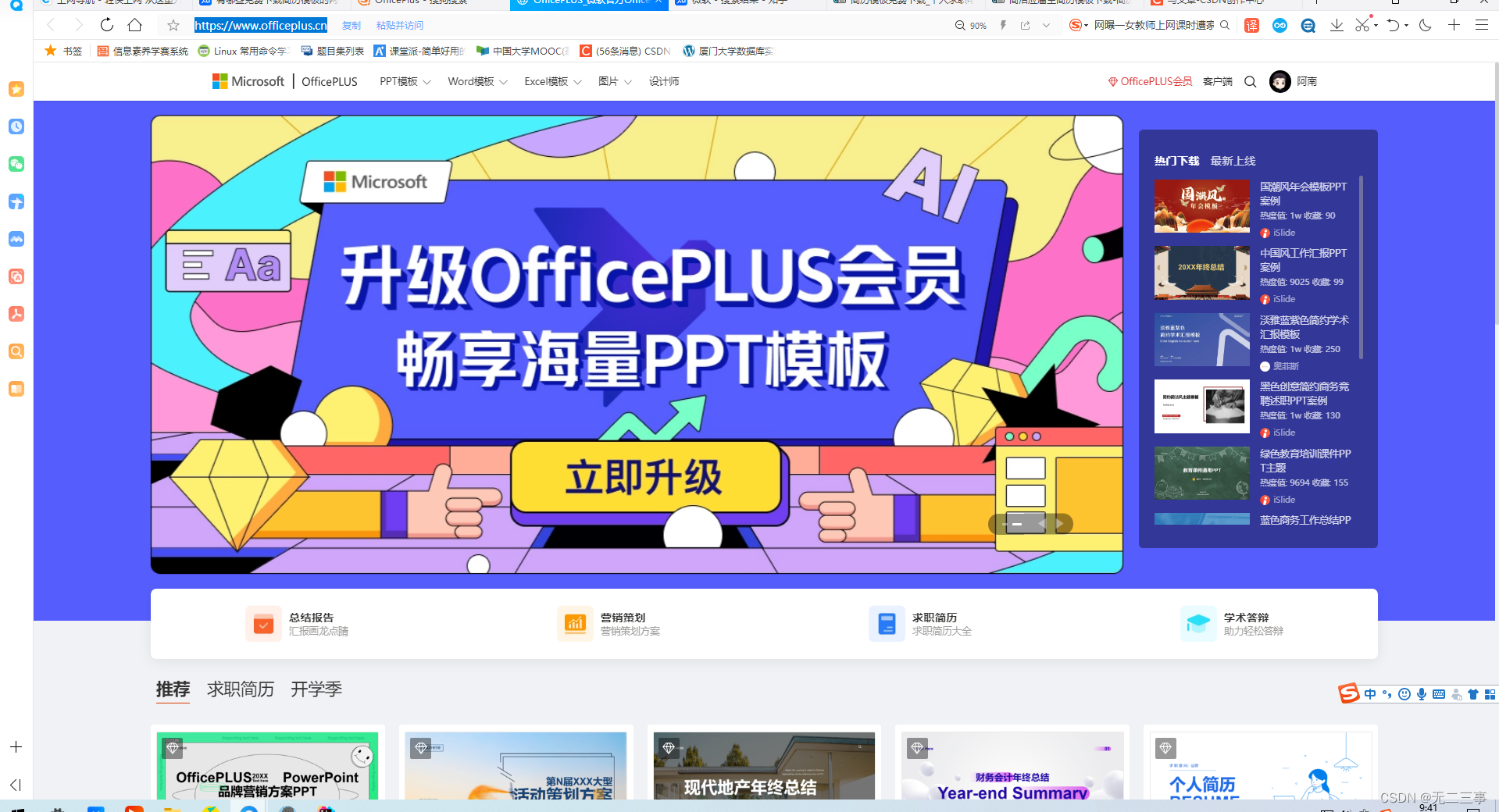1499x812 pixels.
Task: Click the share page icon in address bar
Action: (x=1026, y=26)
